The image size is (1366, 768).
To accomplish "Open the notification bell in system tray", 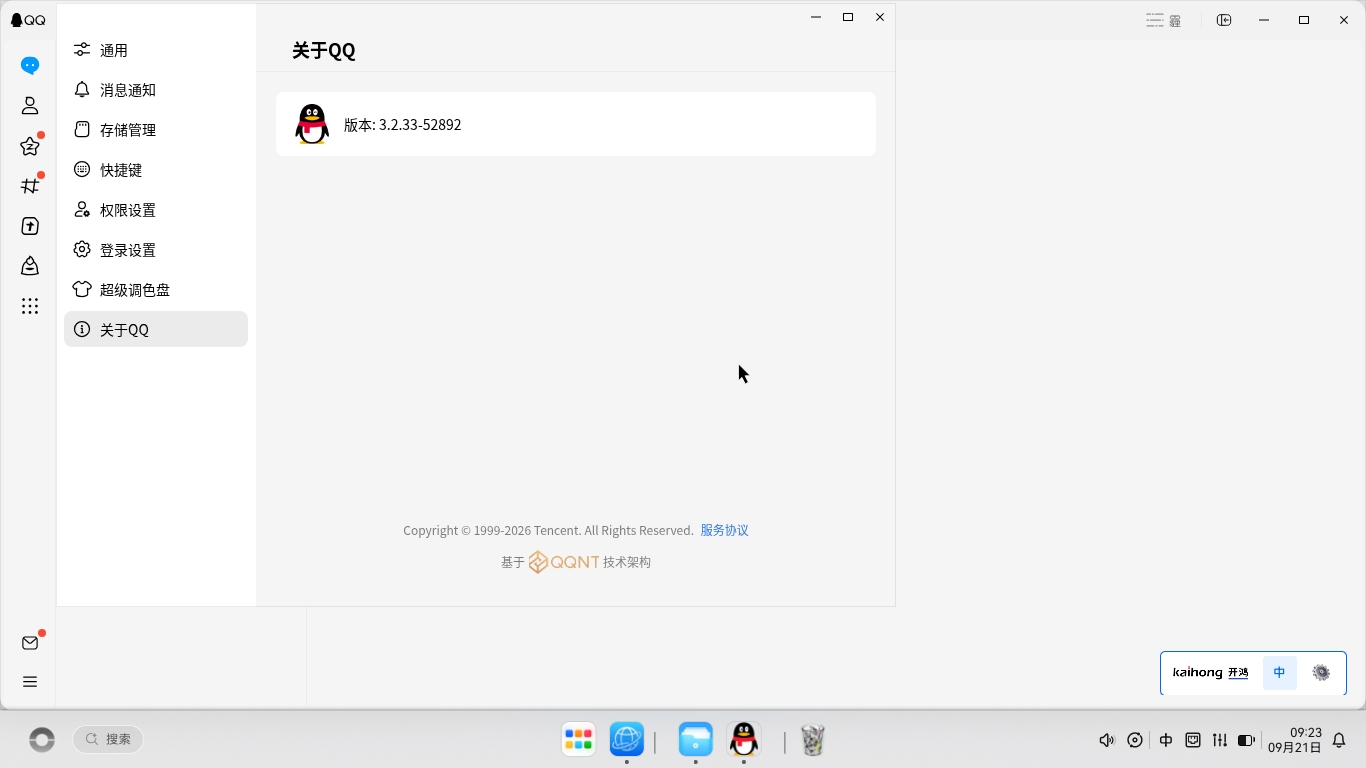I will (1339, 740).
